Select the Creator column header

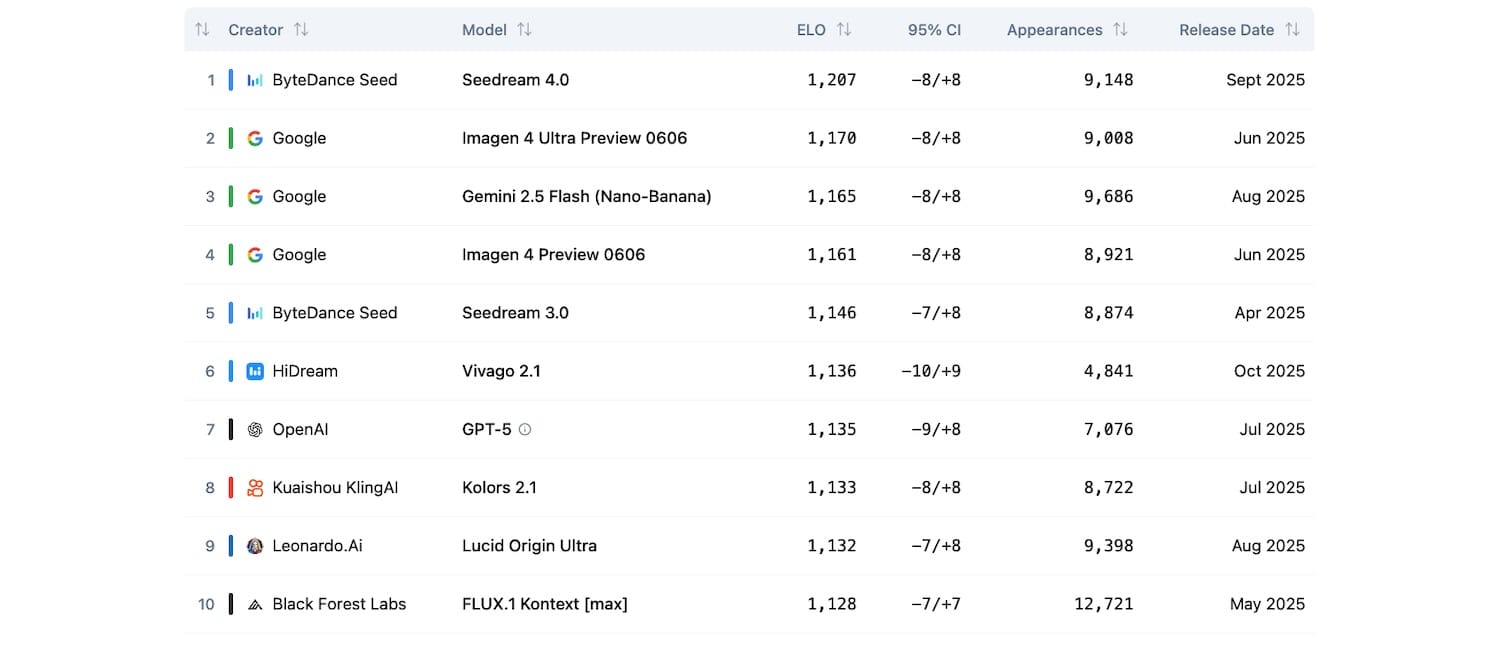tap(255, 29)
